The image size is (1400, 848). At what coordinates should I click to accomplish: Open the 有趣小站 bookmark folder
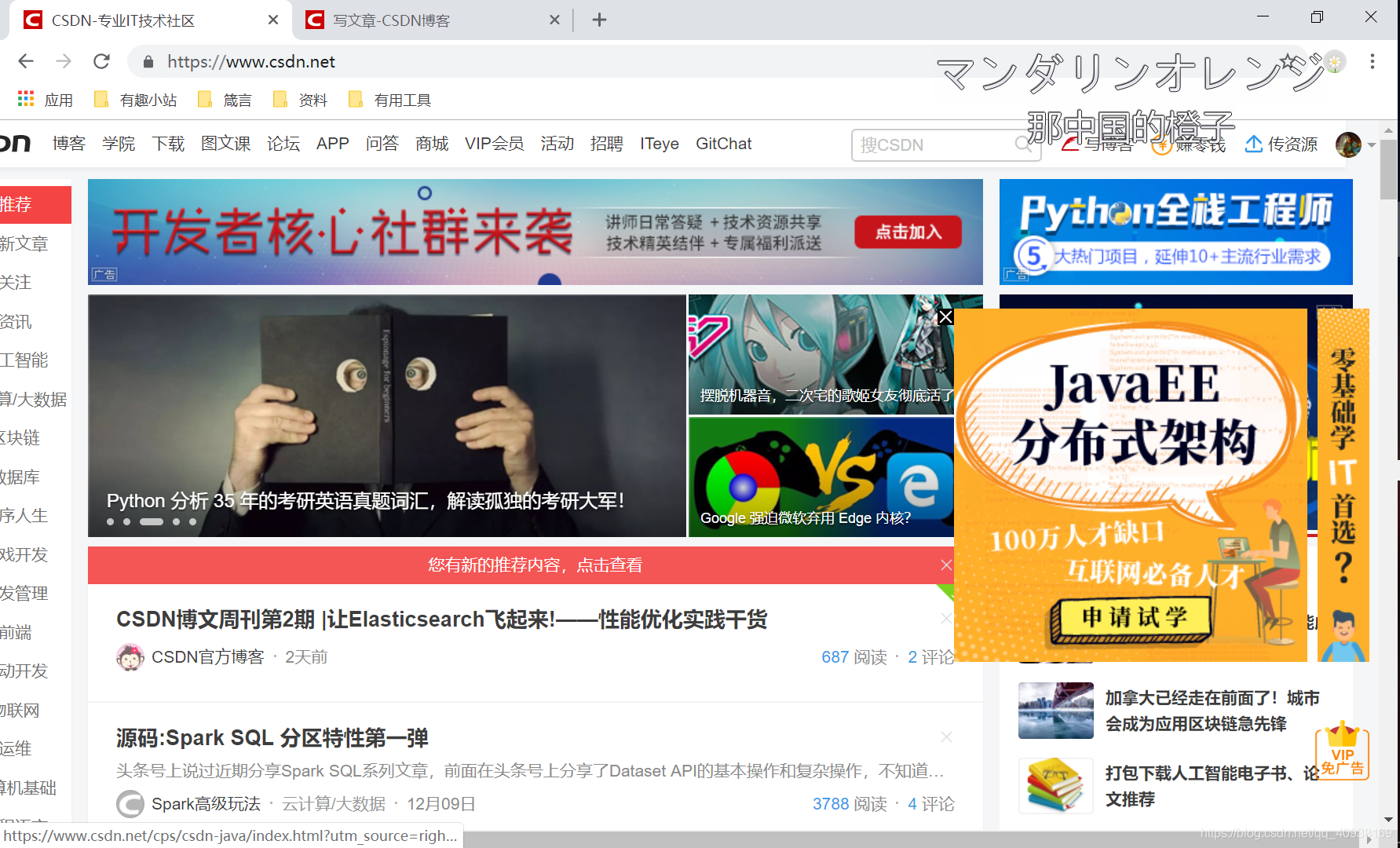[x=135, y=100]
